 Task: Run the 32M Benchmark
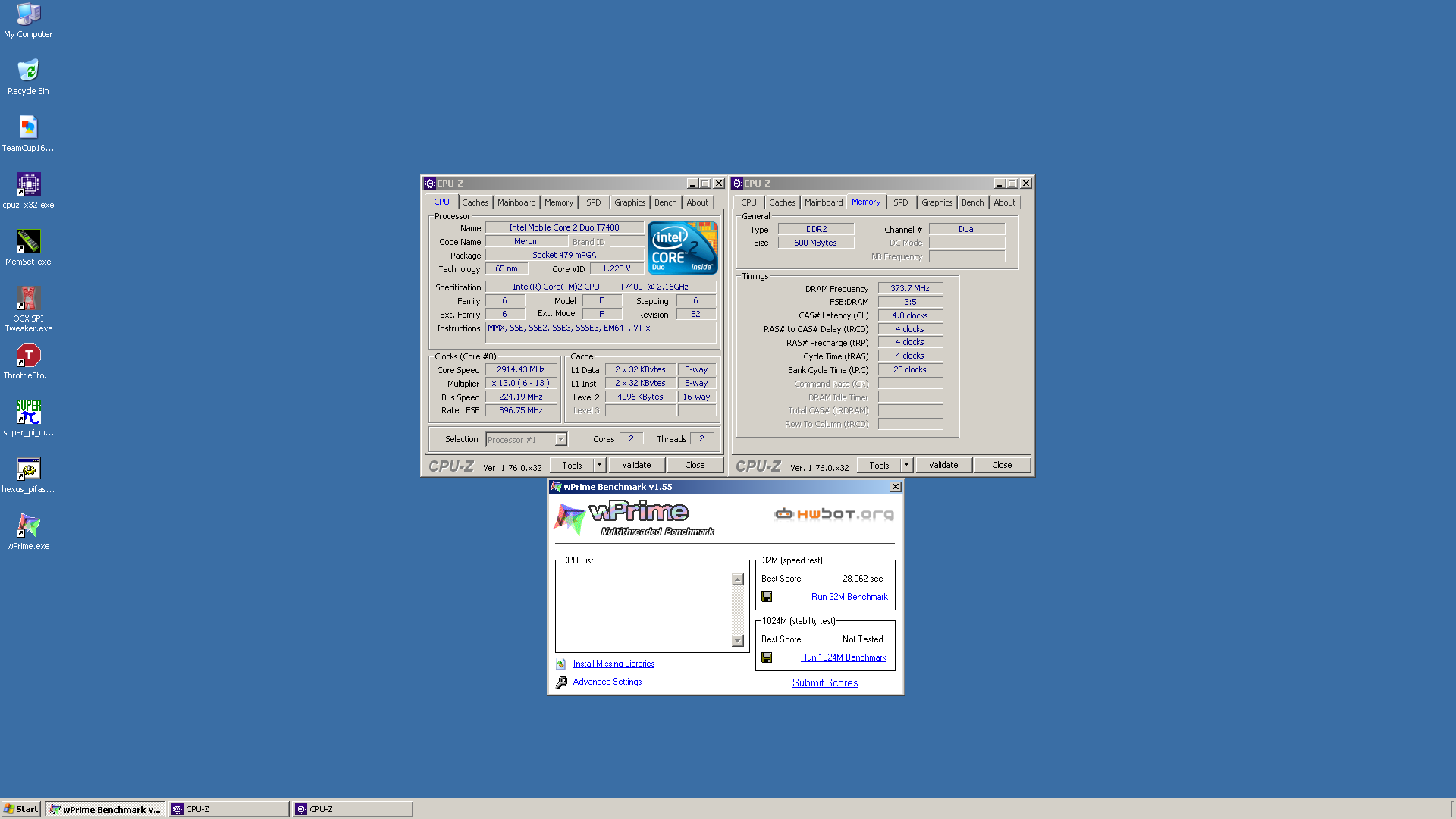pyautogui.click(x=849, y=597)
